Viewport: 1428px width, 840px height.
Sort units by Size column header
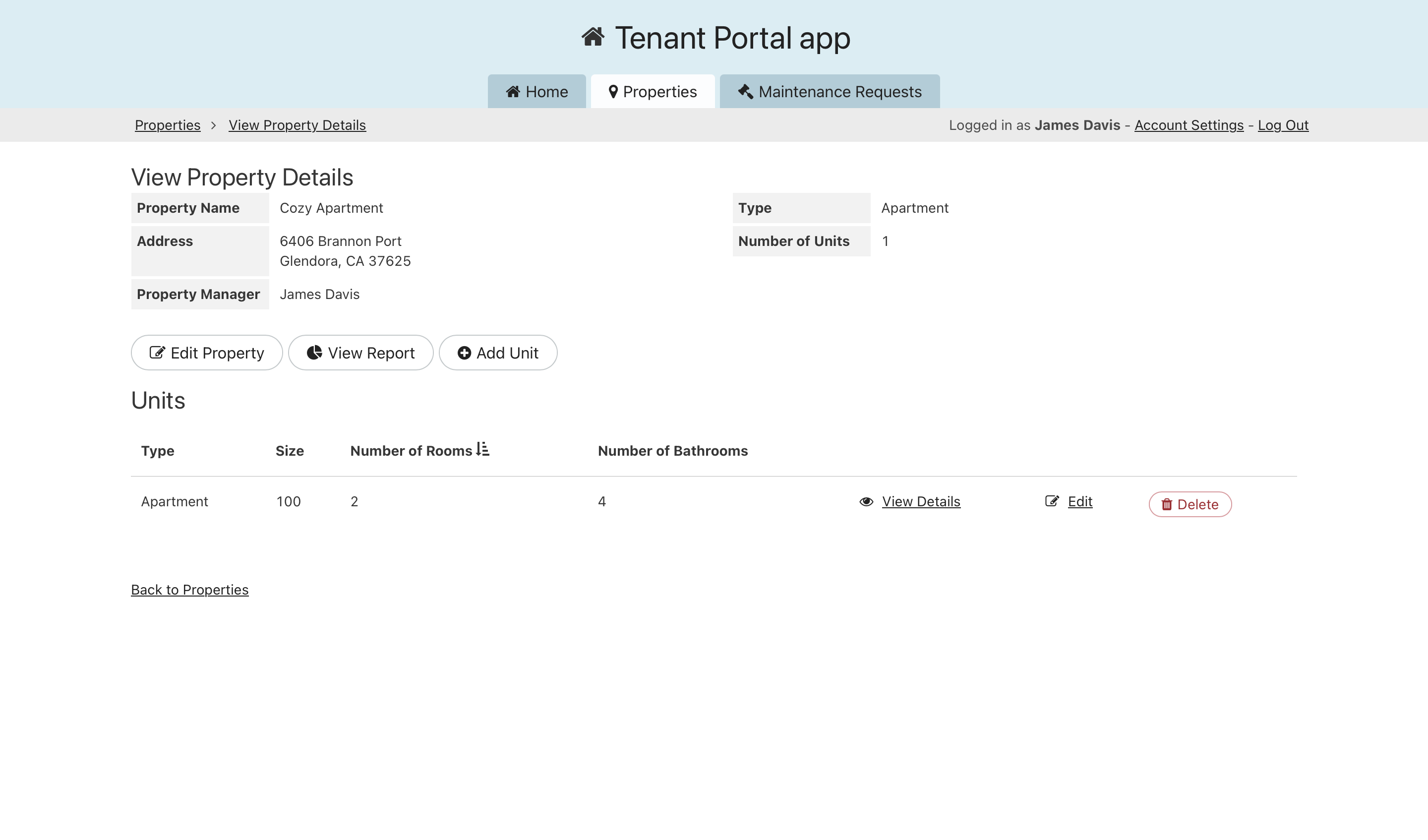(290, 451)
